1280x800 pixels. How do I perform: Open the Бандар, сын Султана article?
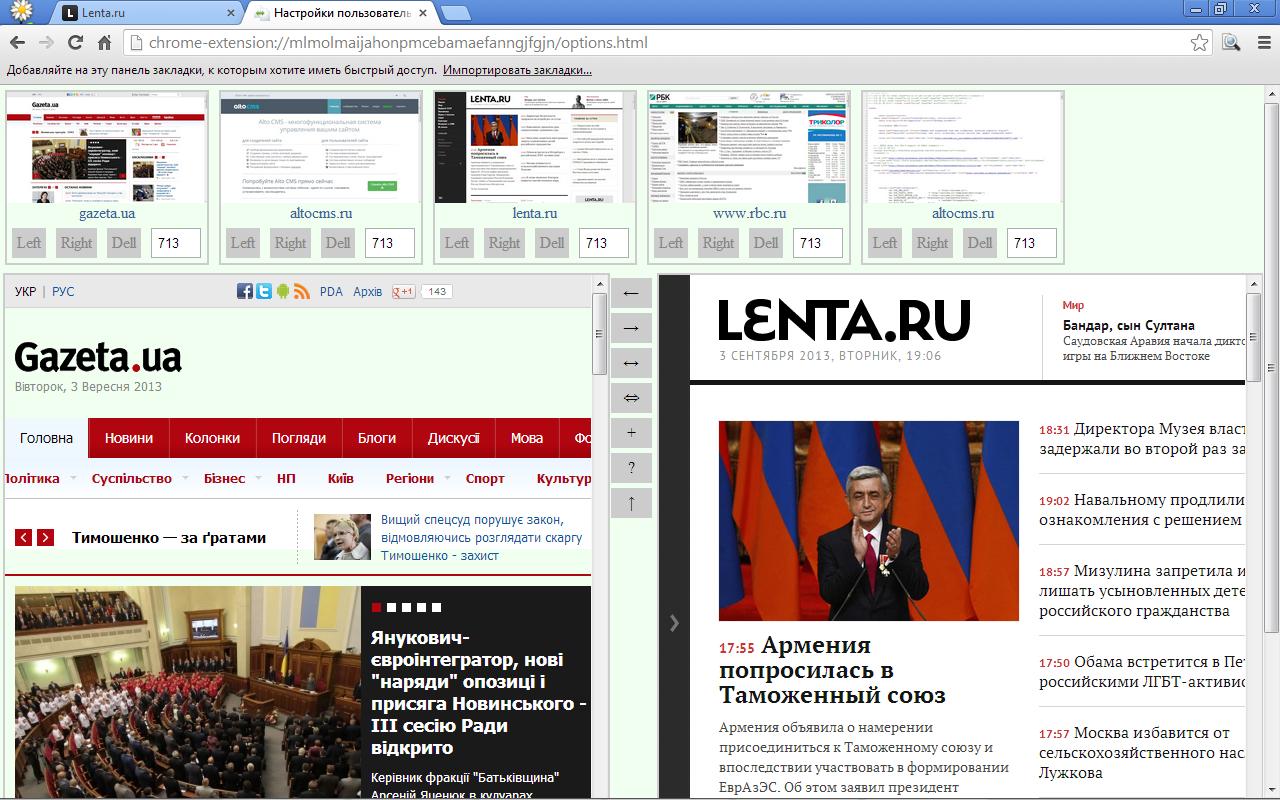[1129, 325]
